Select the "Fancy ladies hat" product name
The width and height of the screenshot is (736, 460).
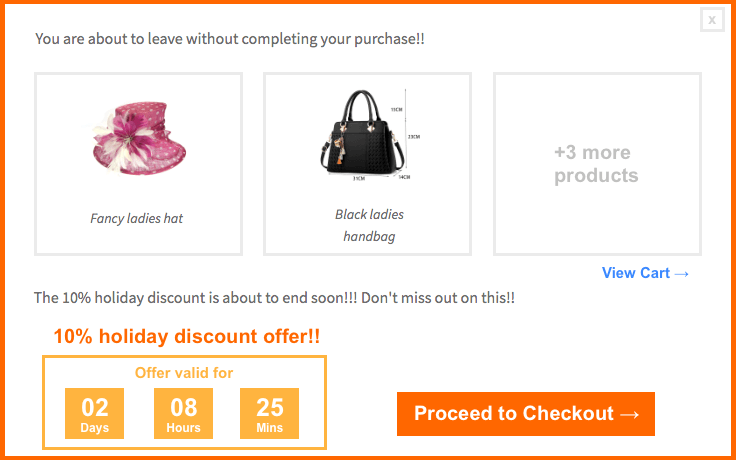point(137,218)
